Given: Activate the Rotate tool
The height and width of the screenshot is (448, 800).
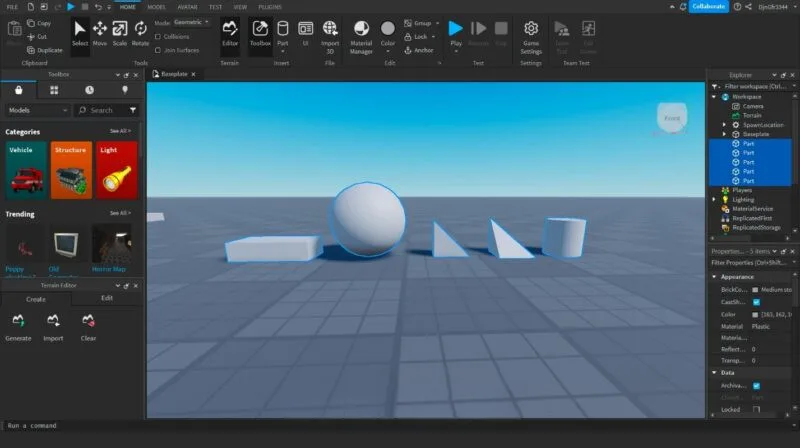Looking at the screenshot, I should click(x=140, y=34).
